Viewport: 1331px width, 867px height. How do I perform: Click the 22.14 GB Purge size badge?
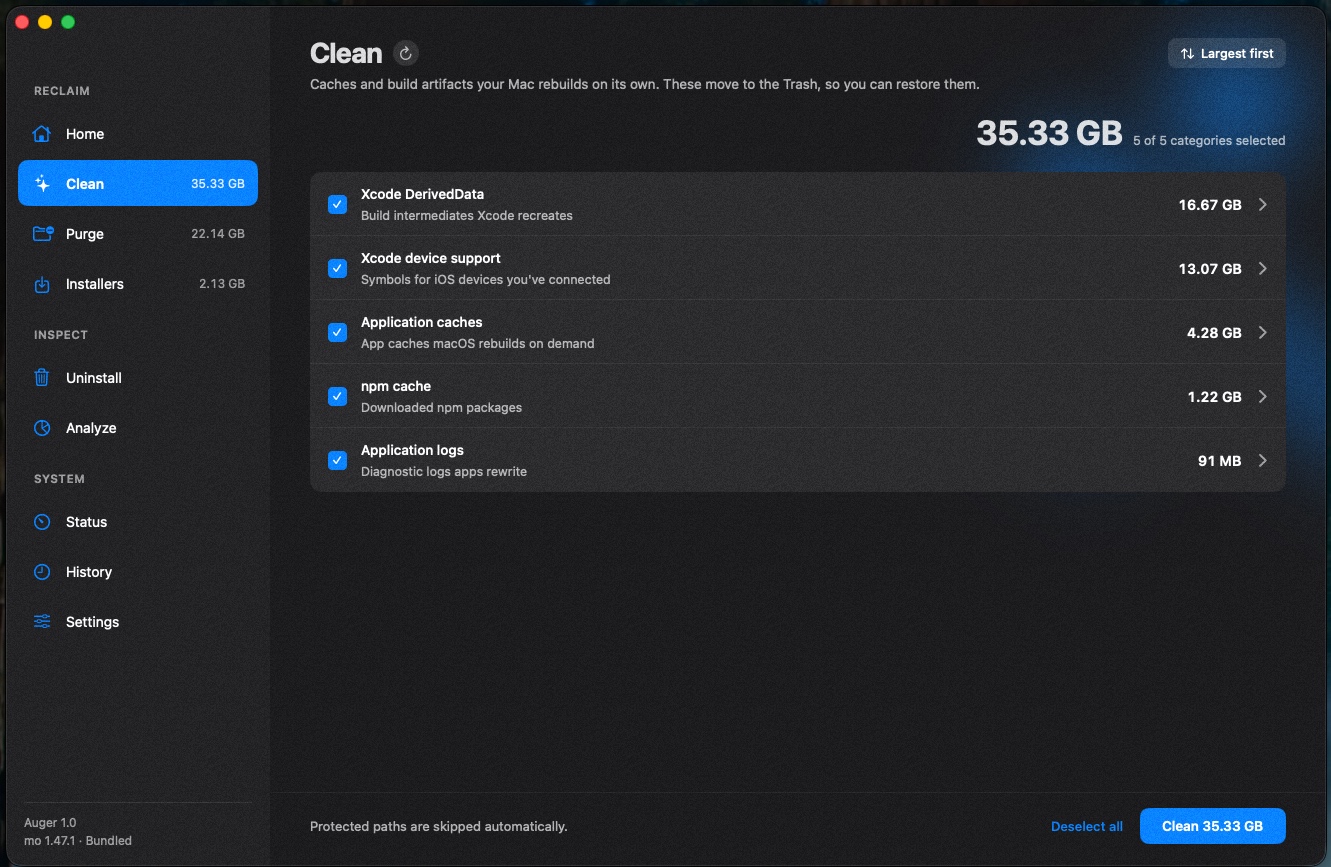[218, 234]
